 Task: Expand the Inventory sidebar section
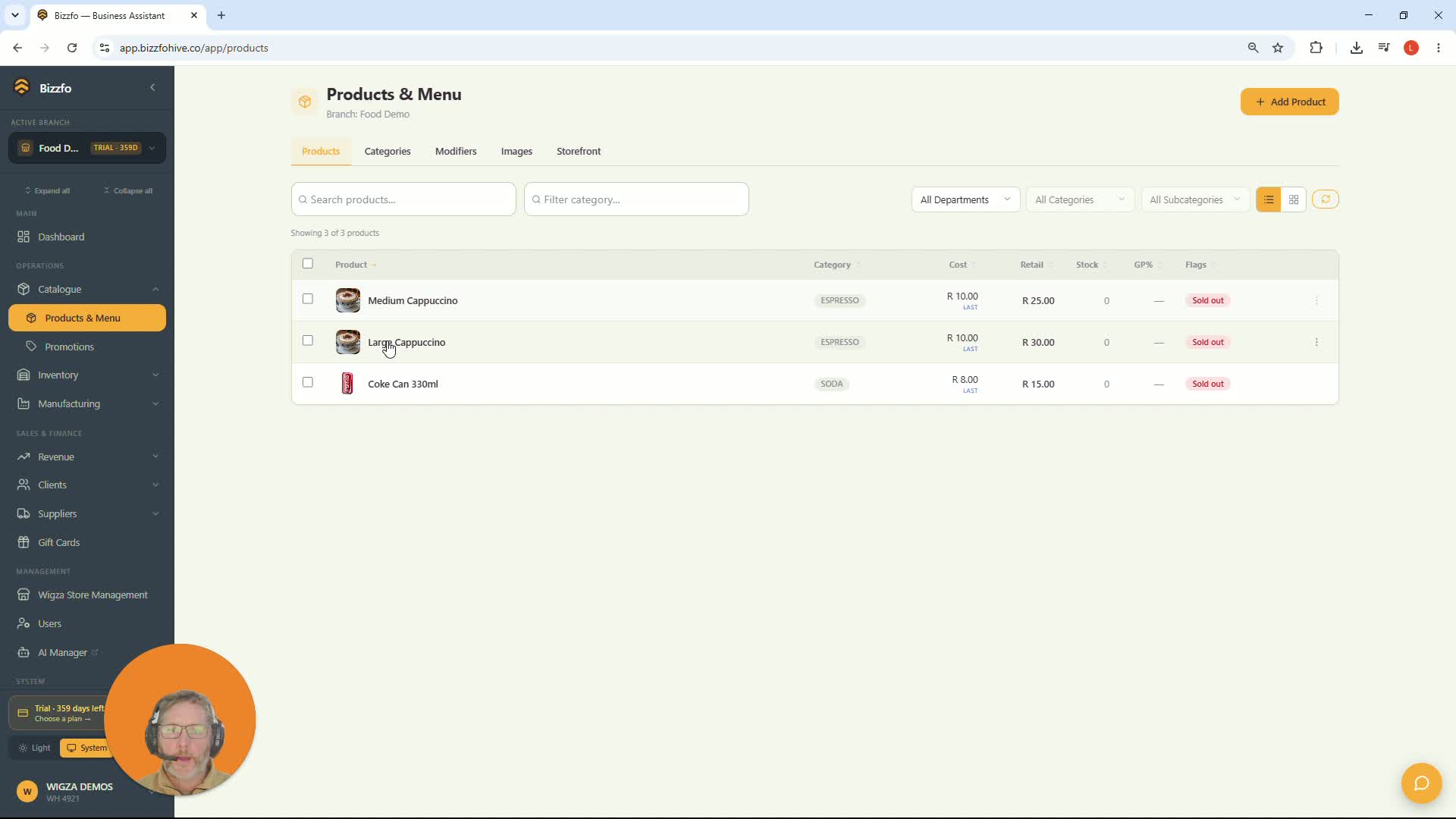coord(87,375)
